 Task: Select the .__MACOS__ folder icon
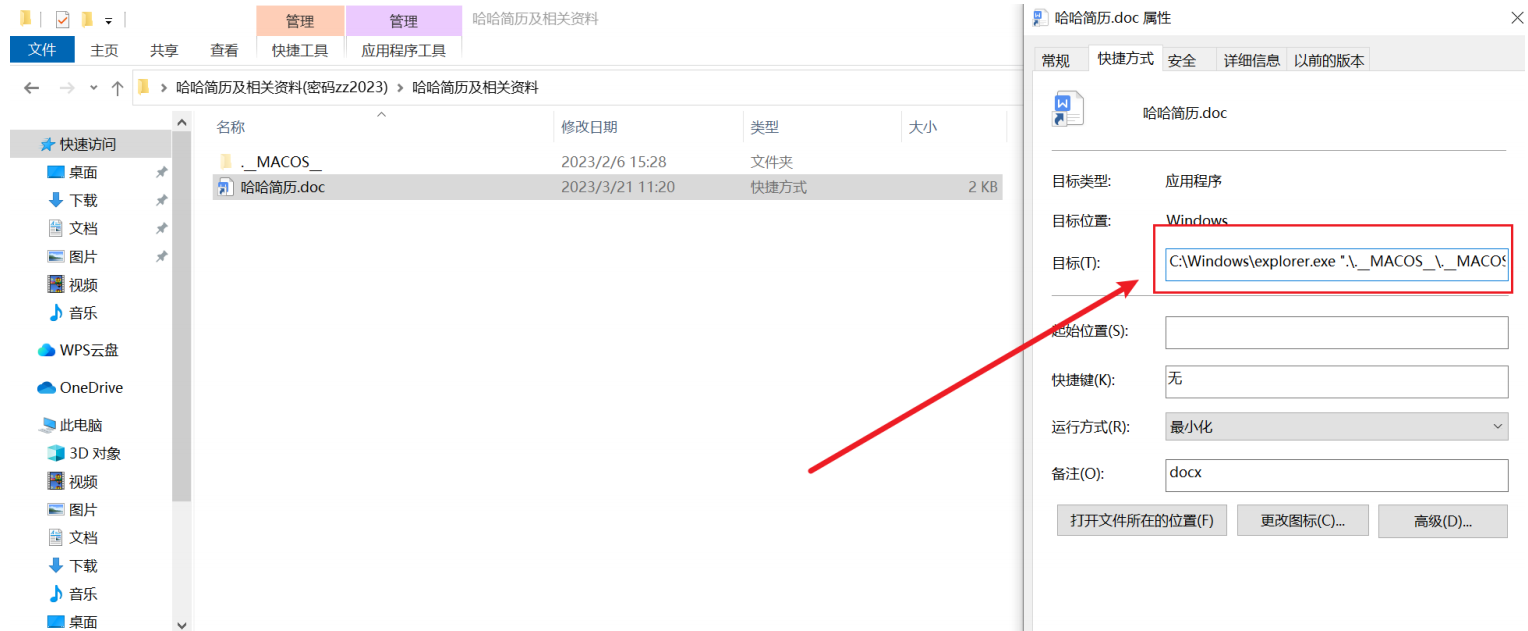click(x=225, y=161)
